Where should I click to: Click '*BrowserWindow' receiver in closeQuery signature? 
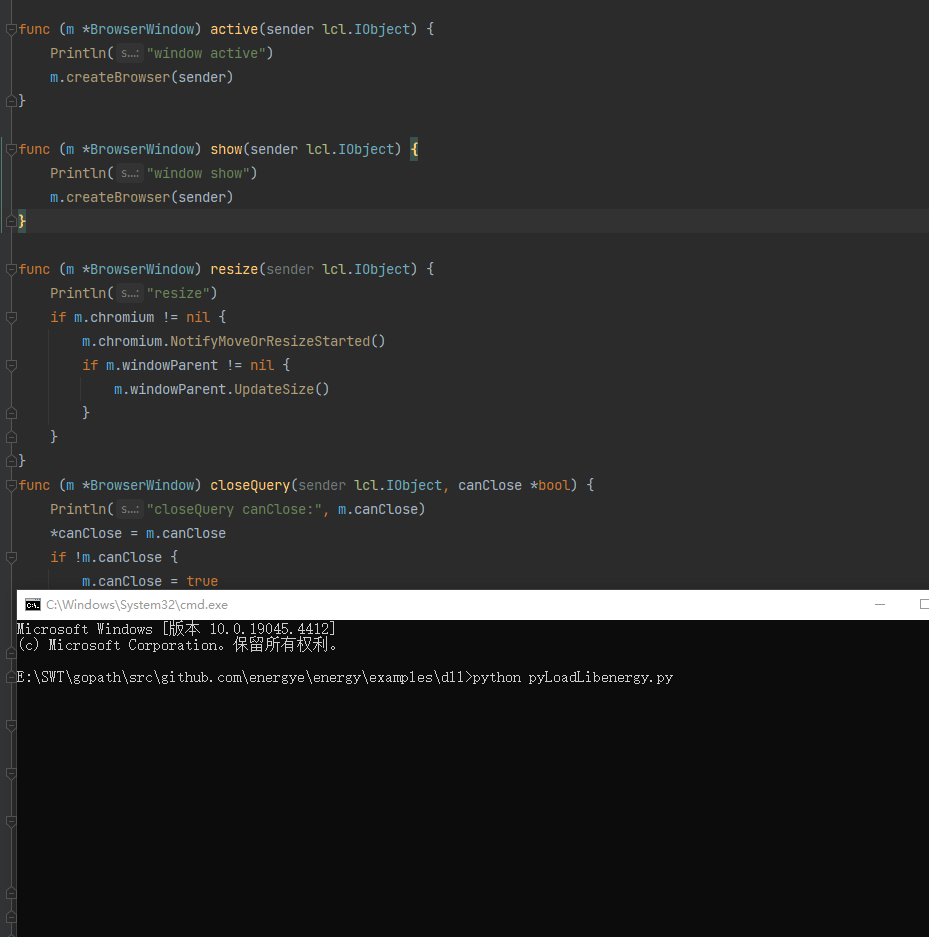pyautogui.click(x=138, y=485)
